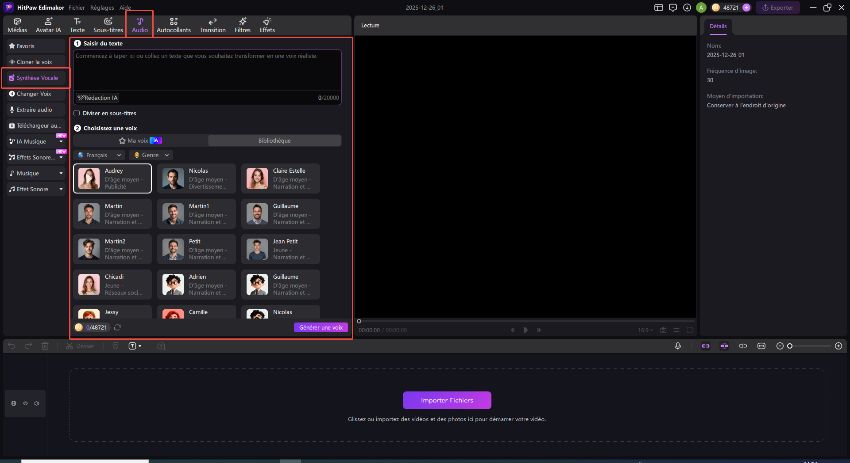Open the layout switcher icon in title bar
This screenshot has width=850, height=463.
coord(658,8)
